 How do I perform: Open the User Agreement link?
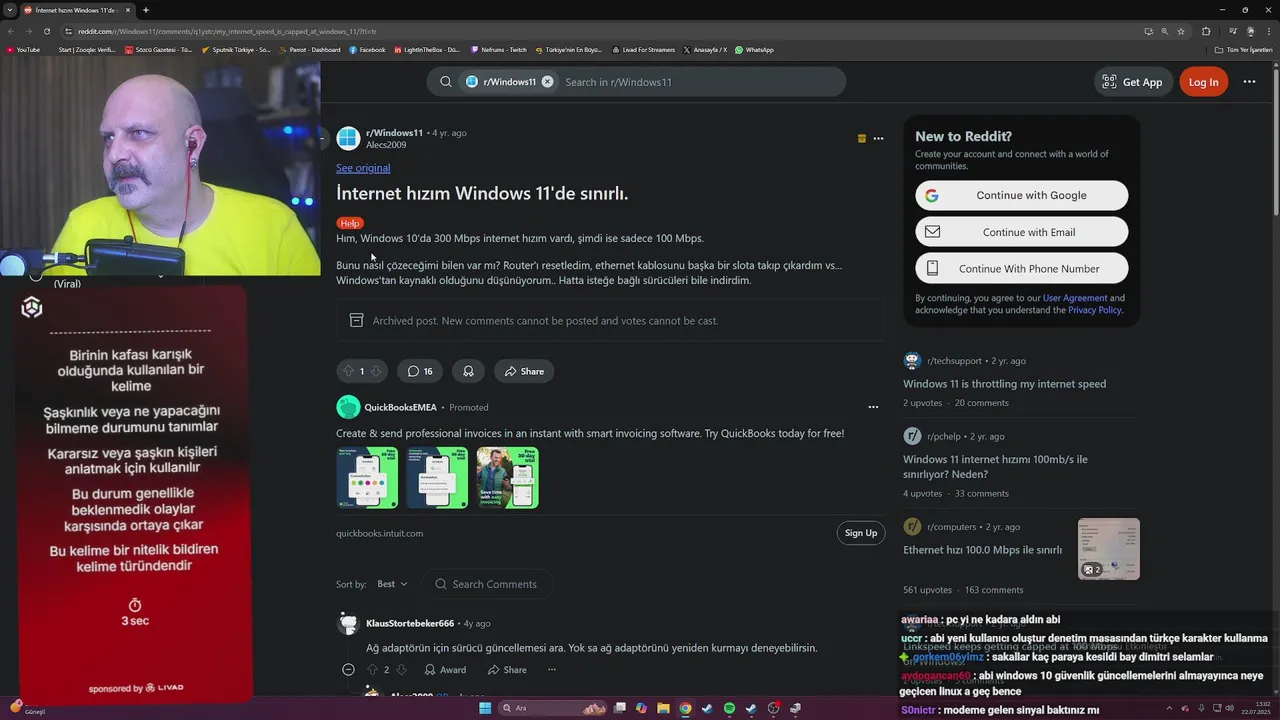[1075, 298]
